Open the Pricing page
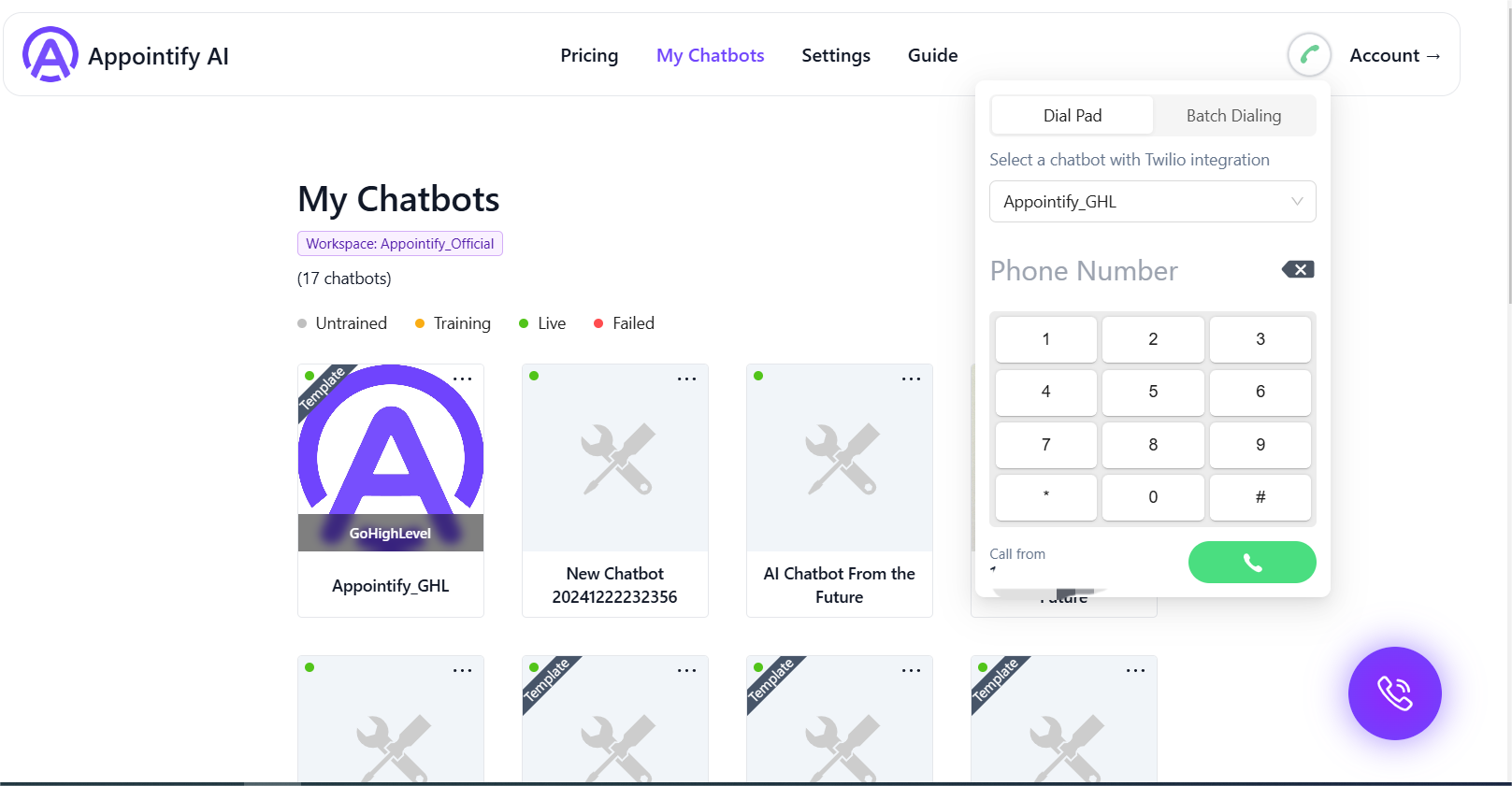The image size is (1512, 786). pyautogui.click(x=589, y=55)
